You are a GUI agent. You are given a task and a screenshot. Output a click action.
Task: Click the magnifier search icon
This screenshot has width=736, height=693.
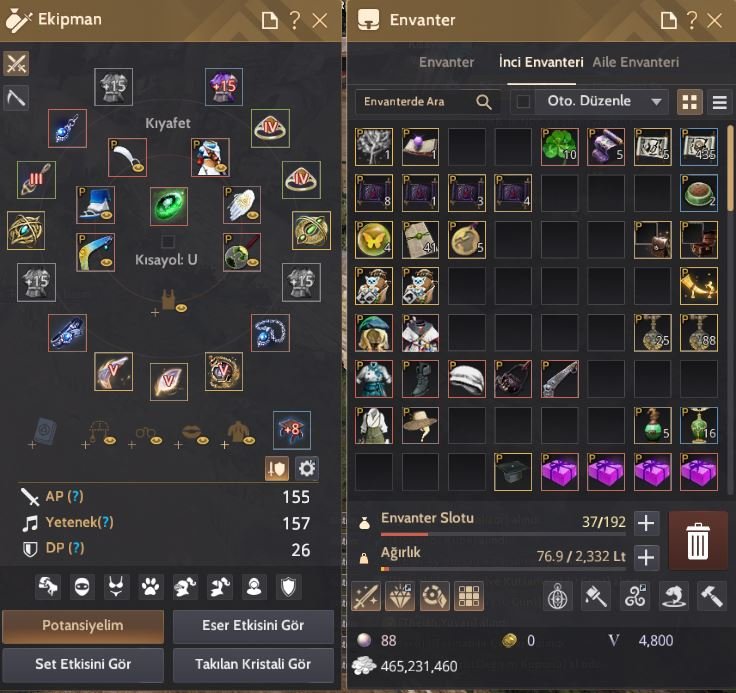point(483,101)
